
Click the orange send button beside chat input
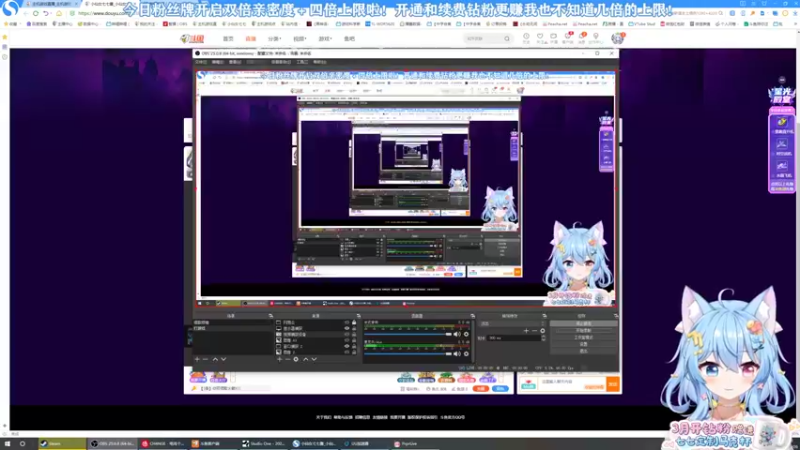pos(613,384)
